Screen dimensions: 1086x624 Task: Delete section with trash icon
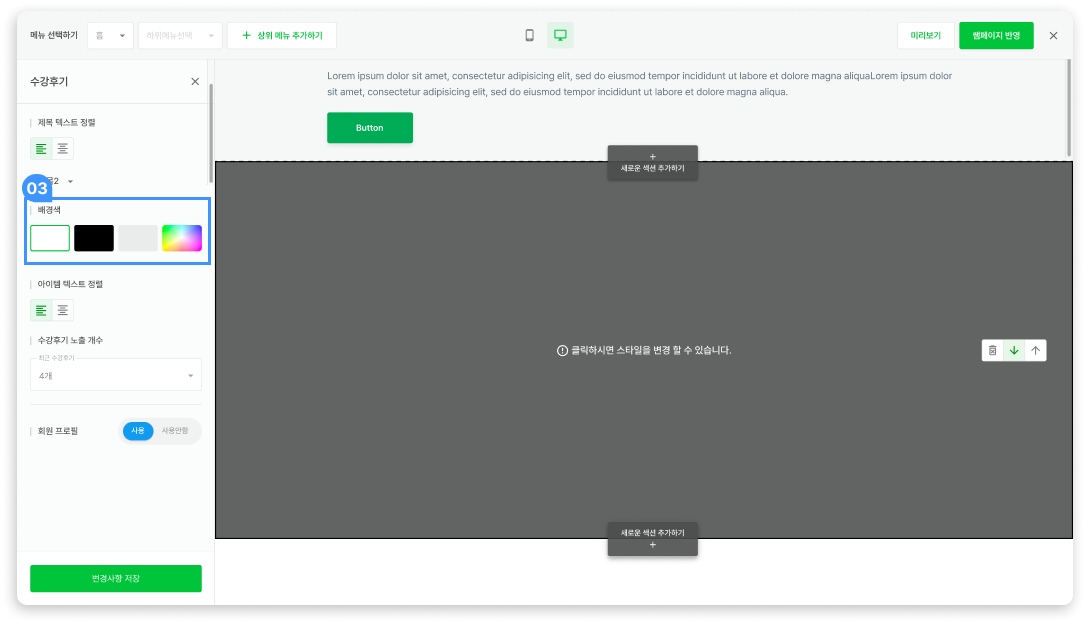pos(992,350)
